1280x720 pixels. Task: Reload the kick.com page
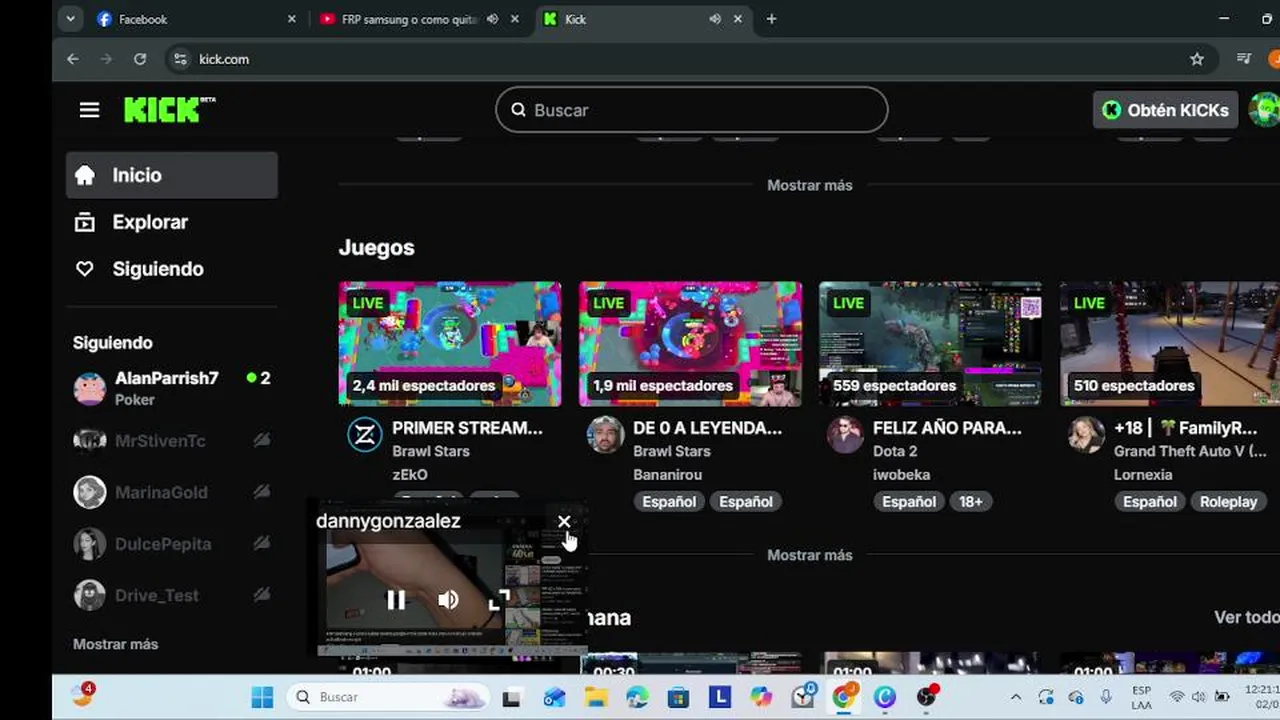click(140, 59)
